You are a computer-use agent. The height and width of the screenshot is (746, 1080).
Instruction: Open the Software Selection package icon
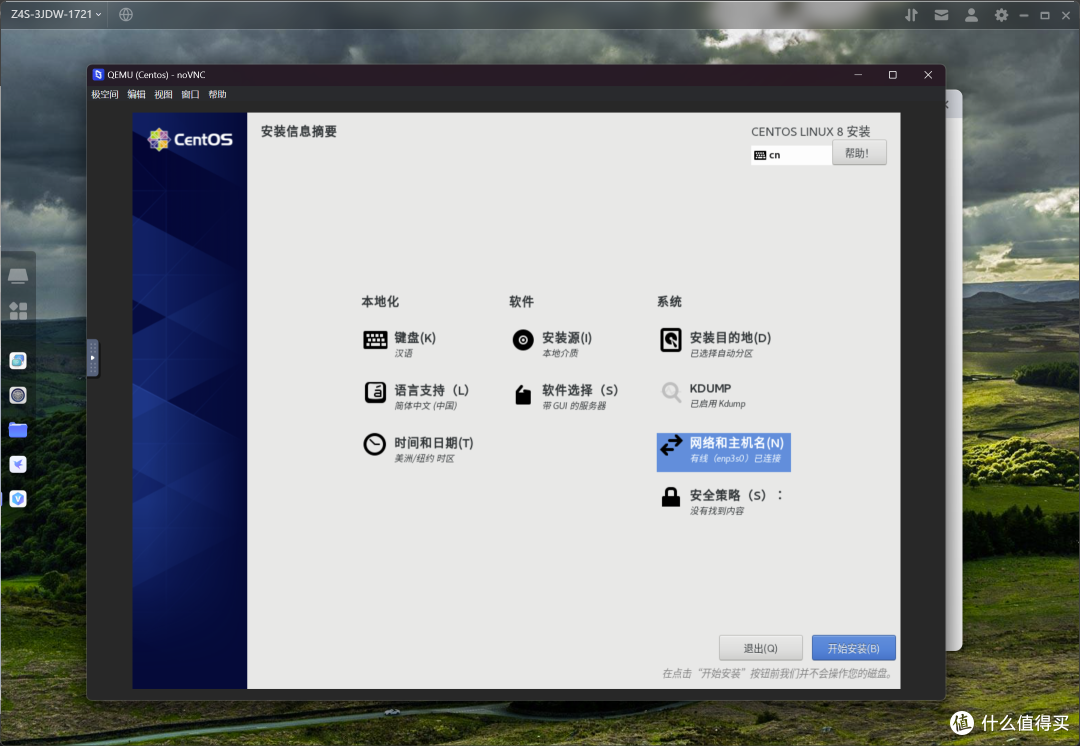523,394
